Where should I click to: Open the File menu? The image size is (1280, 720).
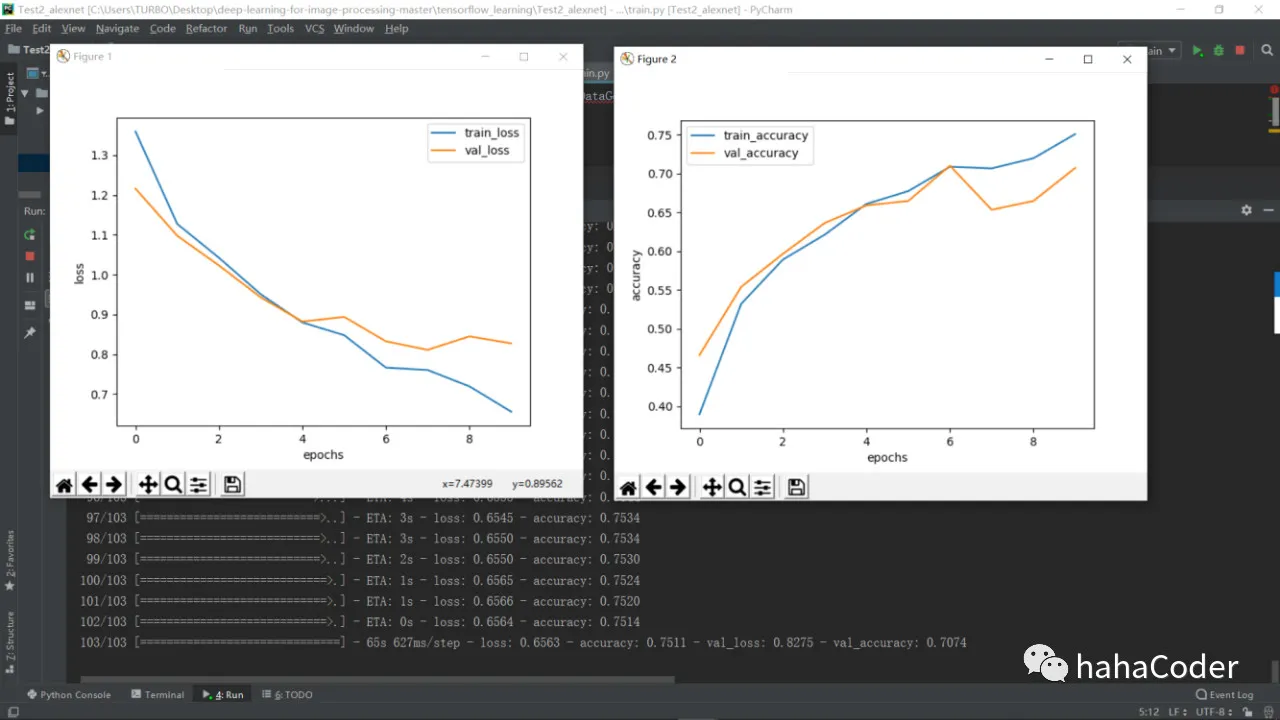pyautogui.click(x=13, y=28)
